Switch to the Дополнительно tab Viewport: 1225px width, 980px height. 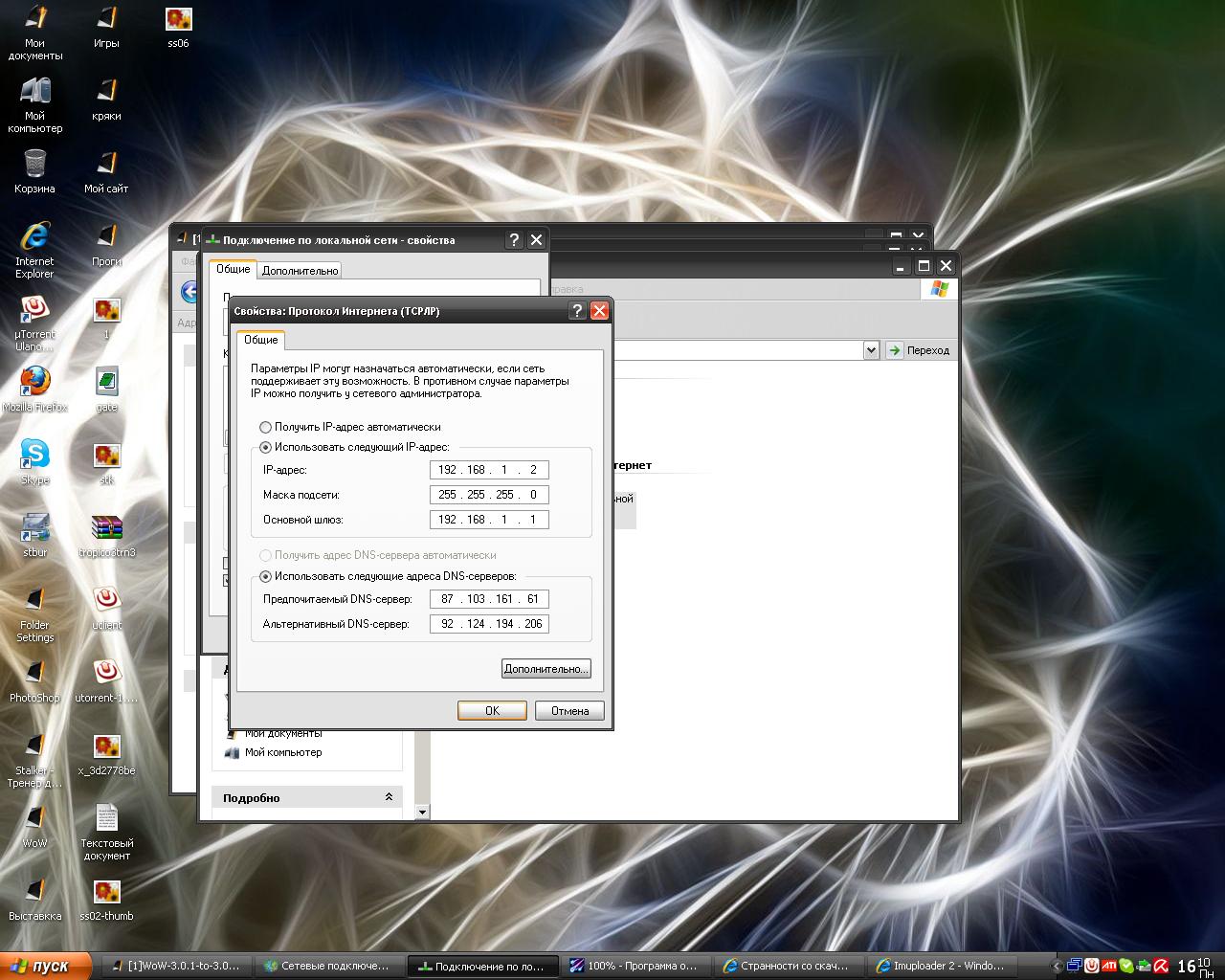[300, 271]
